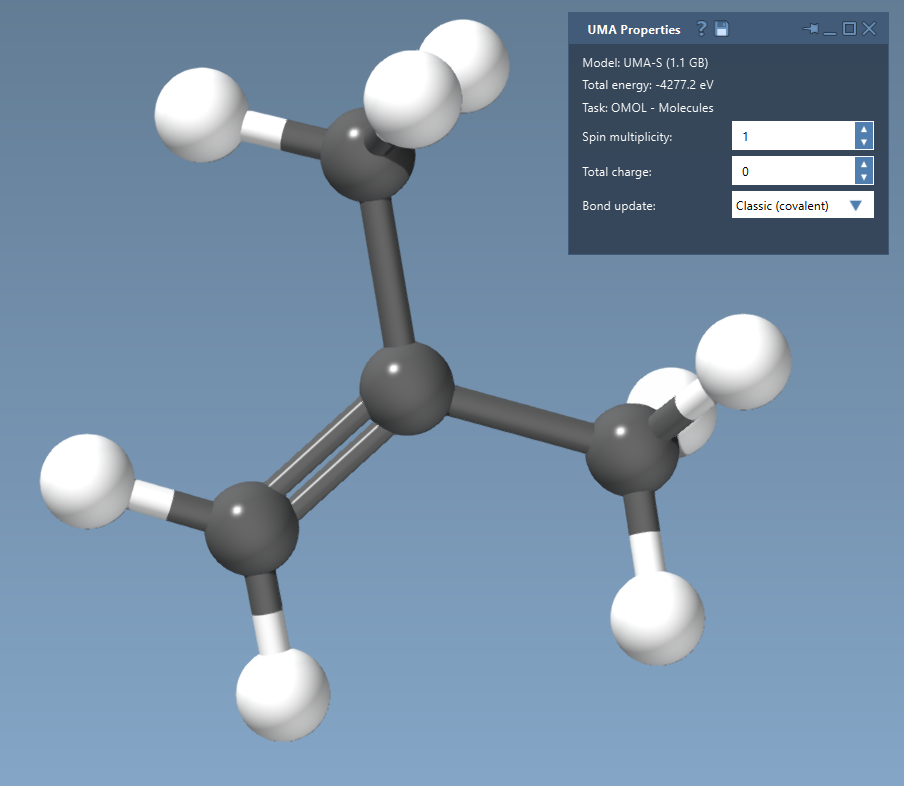The image size is (904, 786).
Task: Minimize the UMA Properties panel
Action: pyautogui.click(x=830, y=29)
